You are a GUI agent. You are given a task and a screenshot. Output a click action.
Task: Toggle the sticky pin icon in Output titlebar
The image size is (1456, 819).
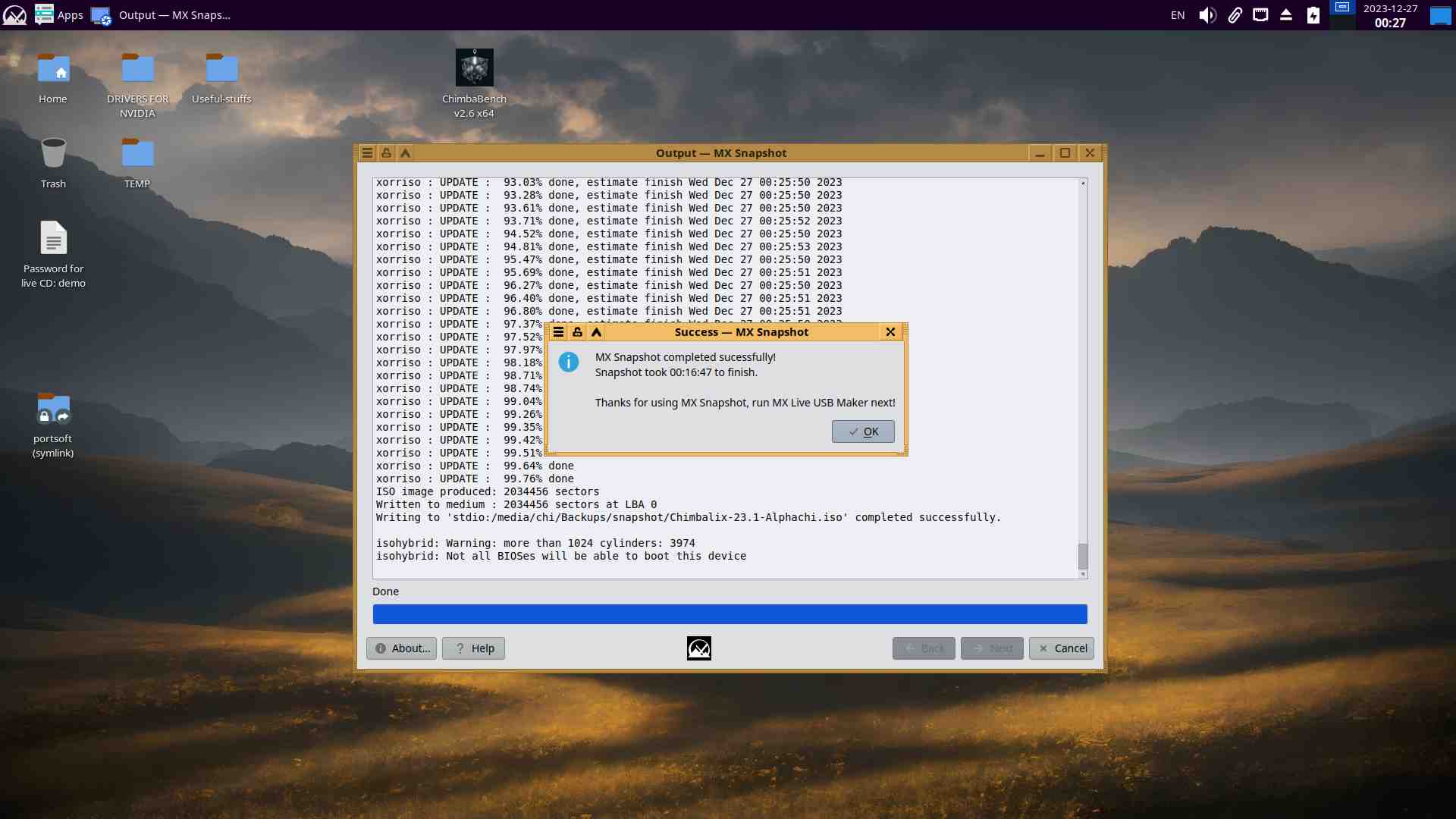[387, 153]
